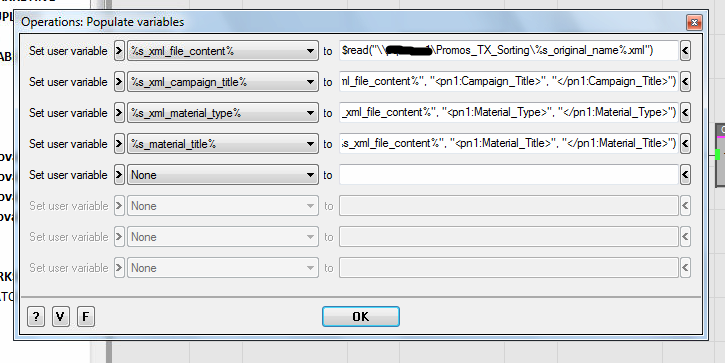Click the F functions button
Viewport: 725px width, 363px height.
coord(86,317)
